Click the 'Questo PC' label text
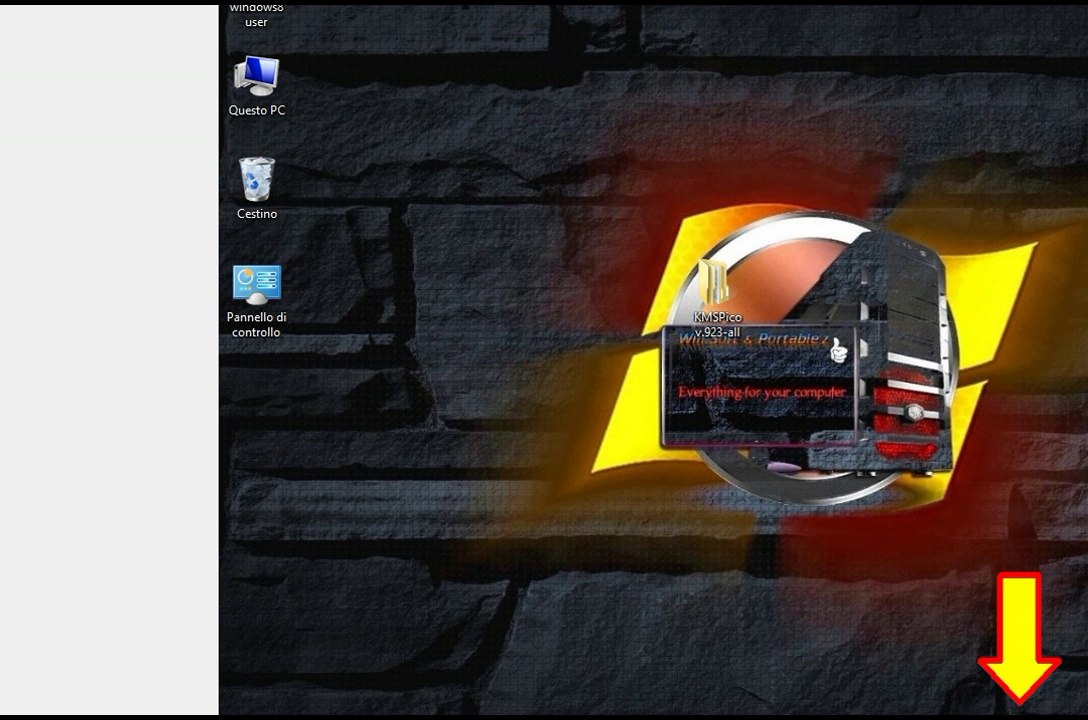This screenshot has width=1088, height=720. pyautogui.click(x=257, y=110)
